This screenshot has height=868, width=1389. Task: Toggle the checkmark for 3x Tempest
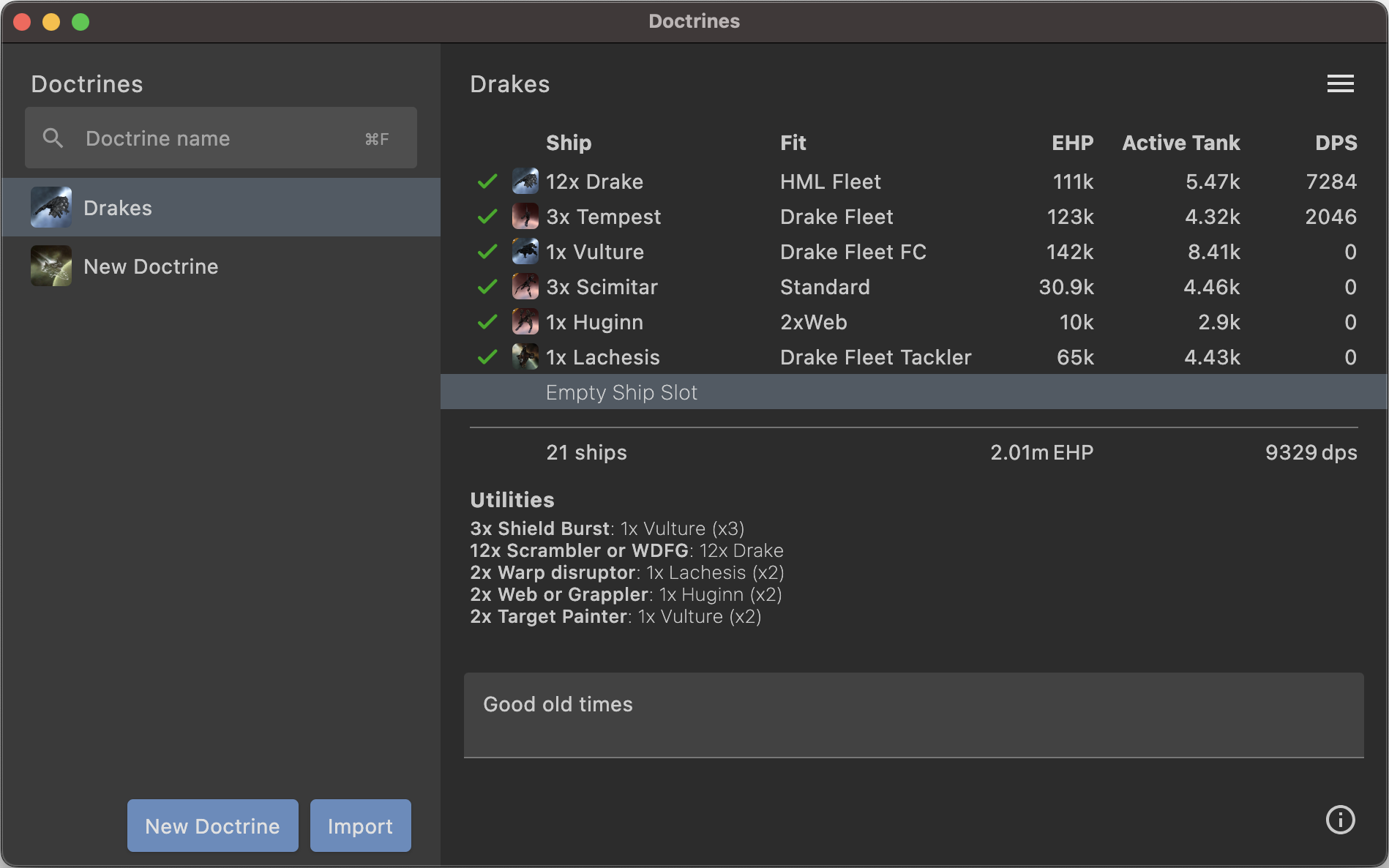pyautogui.click(x=487, y=216)
